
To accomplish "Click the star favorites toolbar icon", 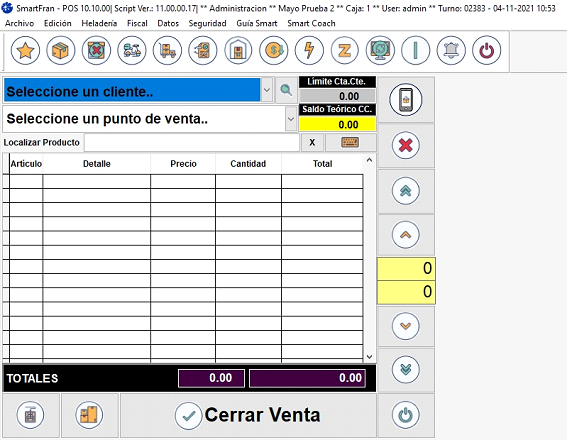I will pyautogui.click(x=25, y=50).
